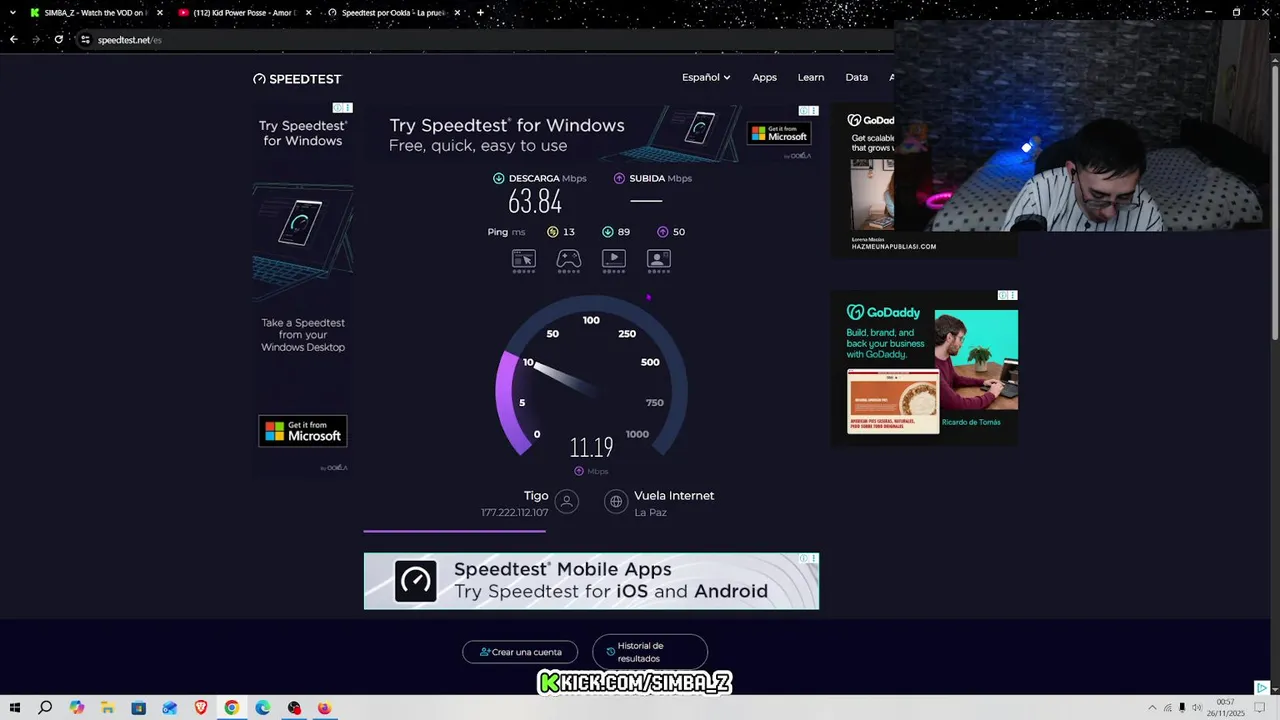1280x720 pixels.
Task: Open the tab search chevron at top-left
Action: coord(13,12)
